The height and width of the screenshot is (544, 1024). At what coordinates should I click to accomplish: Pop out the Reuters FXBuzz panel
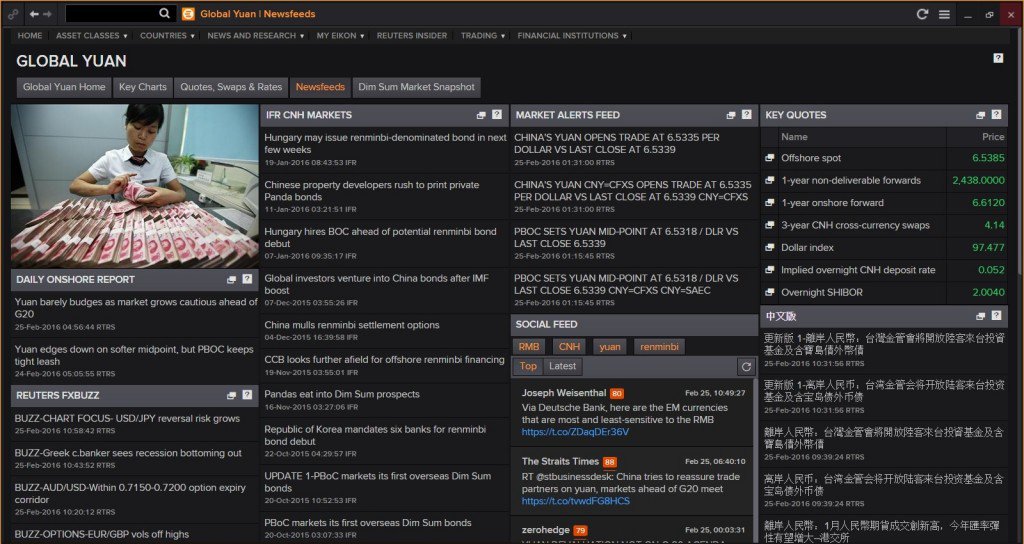point(231,395)
